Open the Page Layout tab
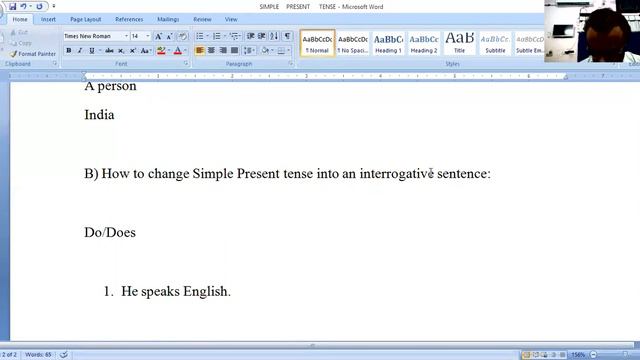Viewport: 640px width, 360px height. [85, 19]
